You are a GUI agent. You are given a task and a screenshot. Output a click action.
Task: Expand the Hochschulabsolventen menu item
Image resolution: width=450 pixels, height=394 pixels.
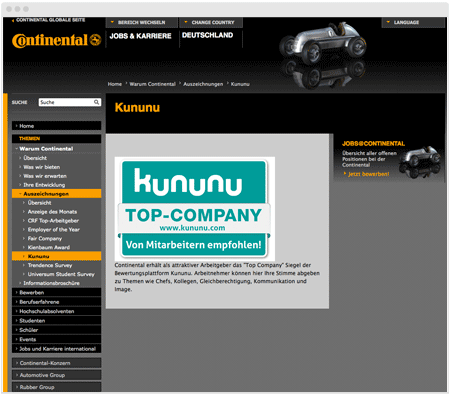click(56, 311)
